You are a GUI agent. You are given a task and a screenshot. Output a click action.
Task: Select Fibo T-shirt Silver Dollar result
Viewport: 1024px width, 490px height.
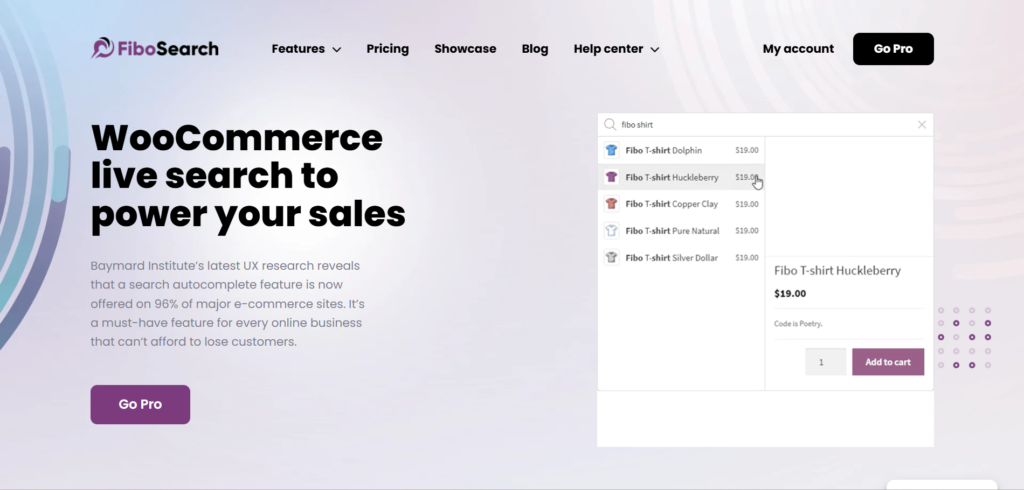click(x=681, y=257)
